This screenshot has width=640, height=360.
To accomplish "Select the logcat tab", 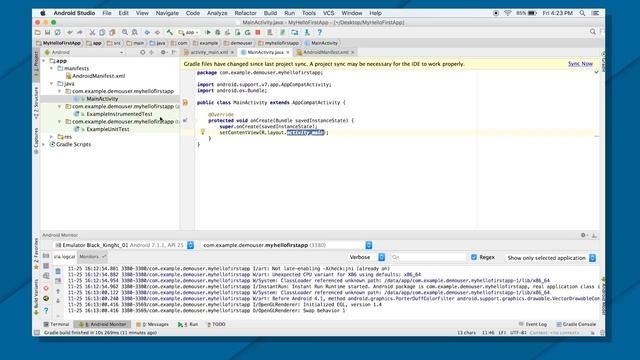I will [x=65, y=257].
